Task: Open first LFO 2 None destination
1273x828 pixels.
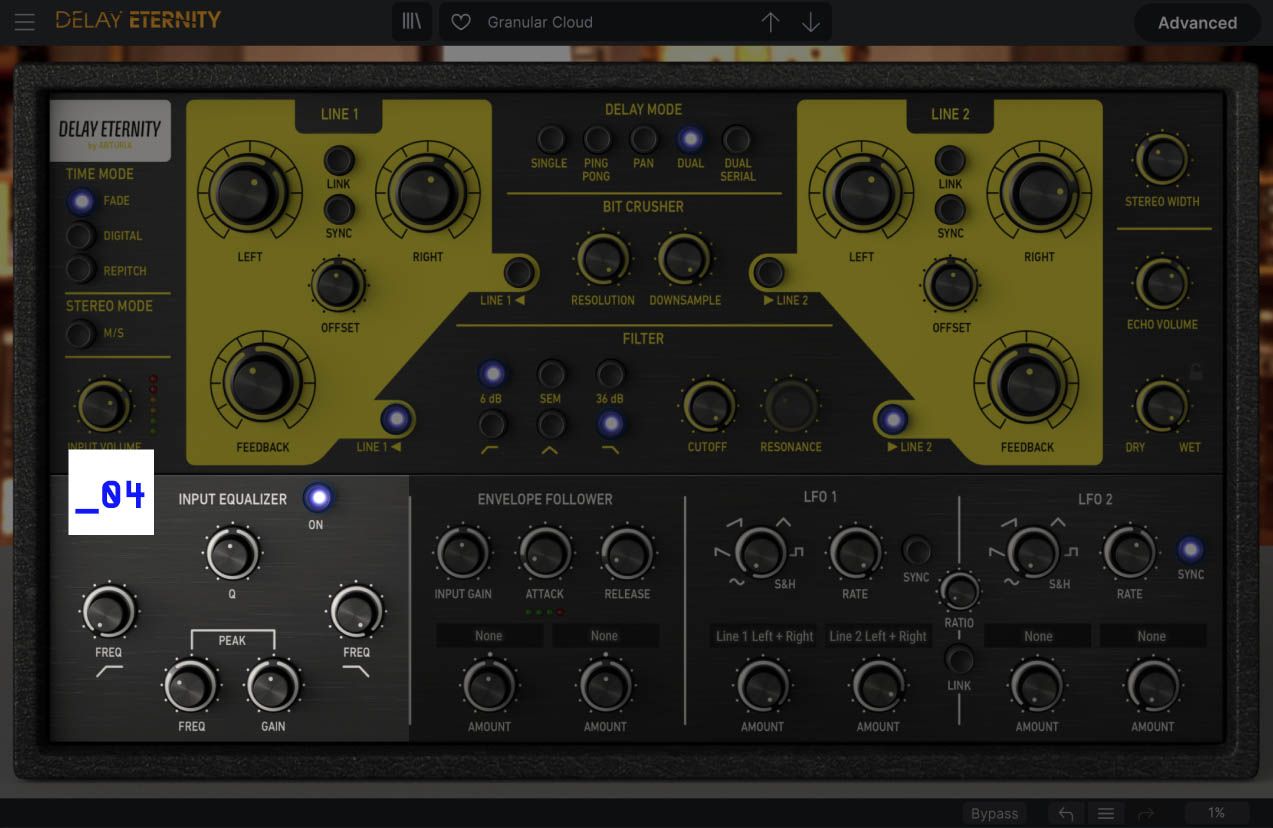Action: tap(1038, 636)
